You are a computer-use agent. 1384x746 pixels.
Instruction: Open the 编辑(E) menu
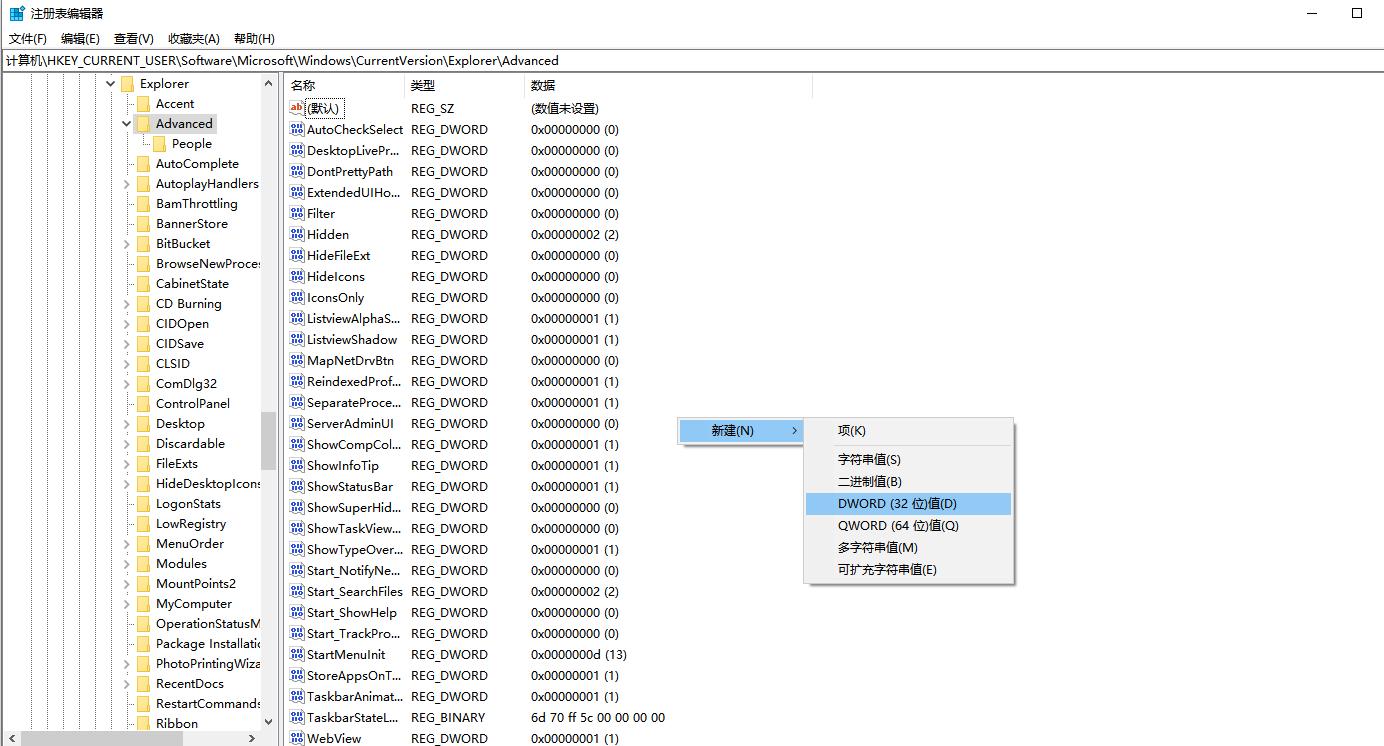tap(80, 39)
